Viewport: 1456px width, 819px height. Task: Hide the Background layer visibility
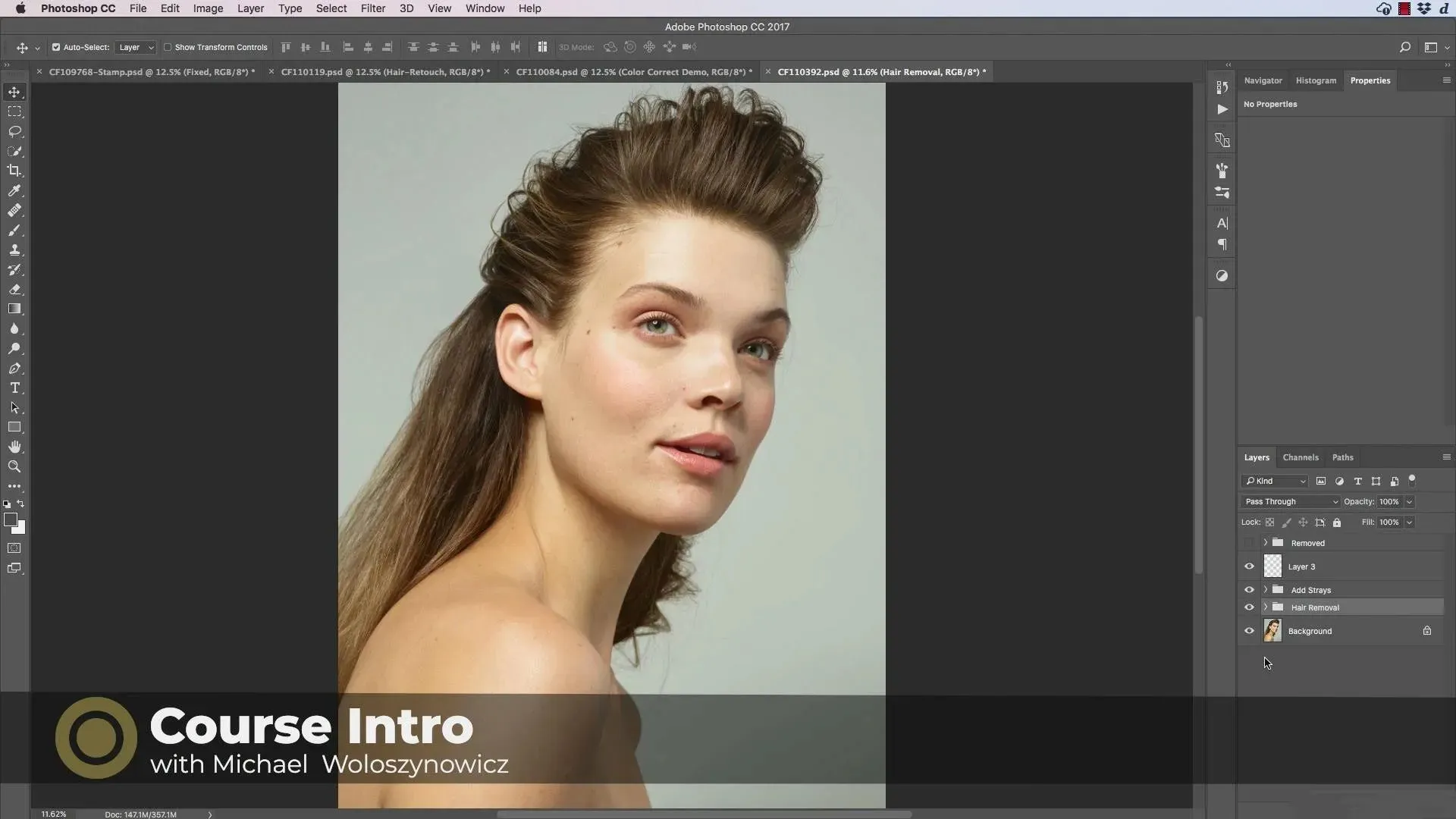click(1249, 631)
